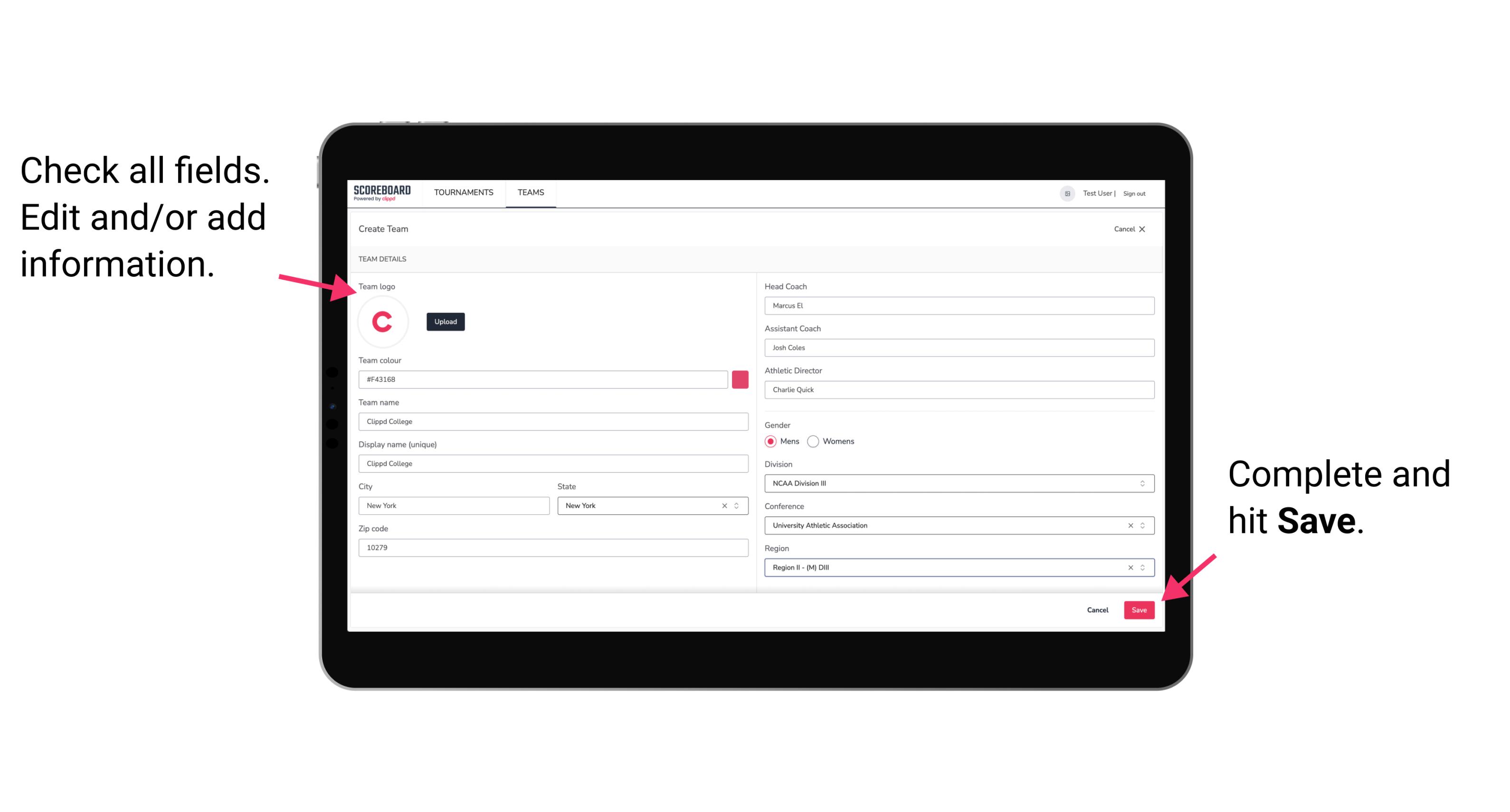Click the X icon to clear Region field
This screenshot has height=812, width=1510.
pyautogui.click(x=1128, y=567)
